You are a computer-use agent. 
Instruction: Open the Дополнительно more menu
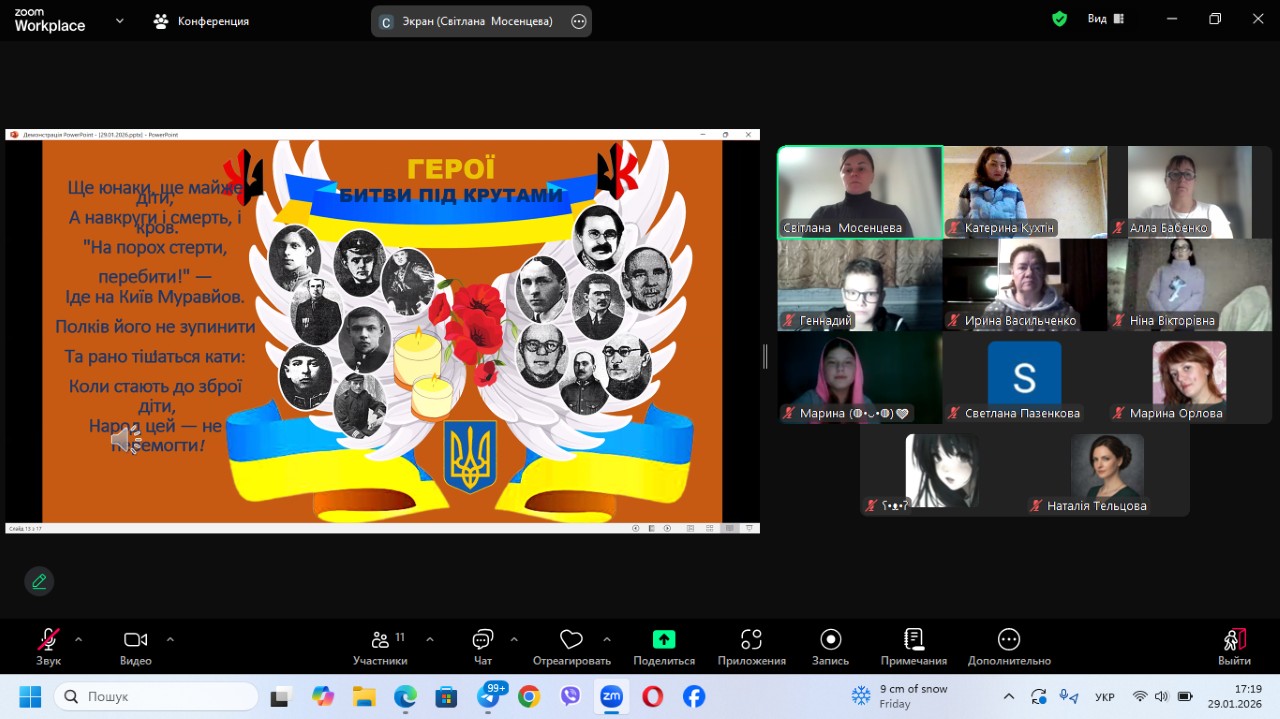coord(1008,647)
